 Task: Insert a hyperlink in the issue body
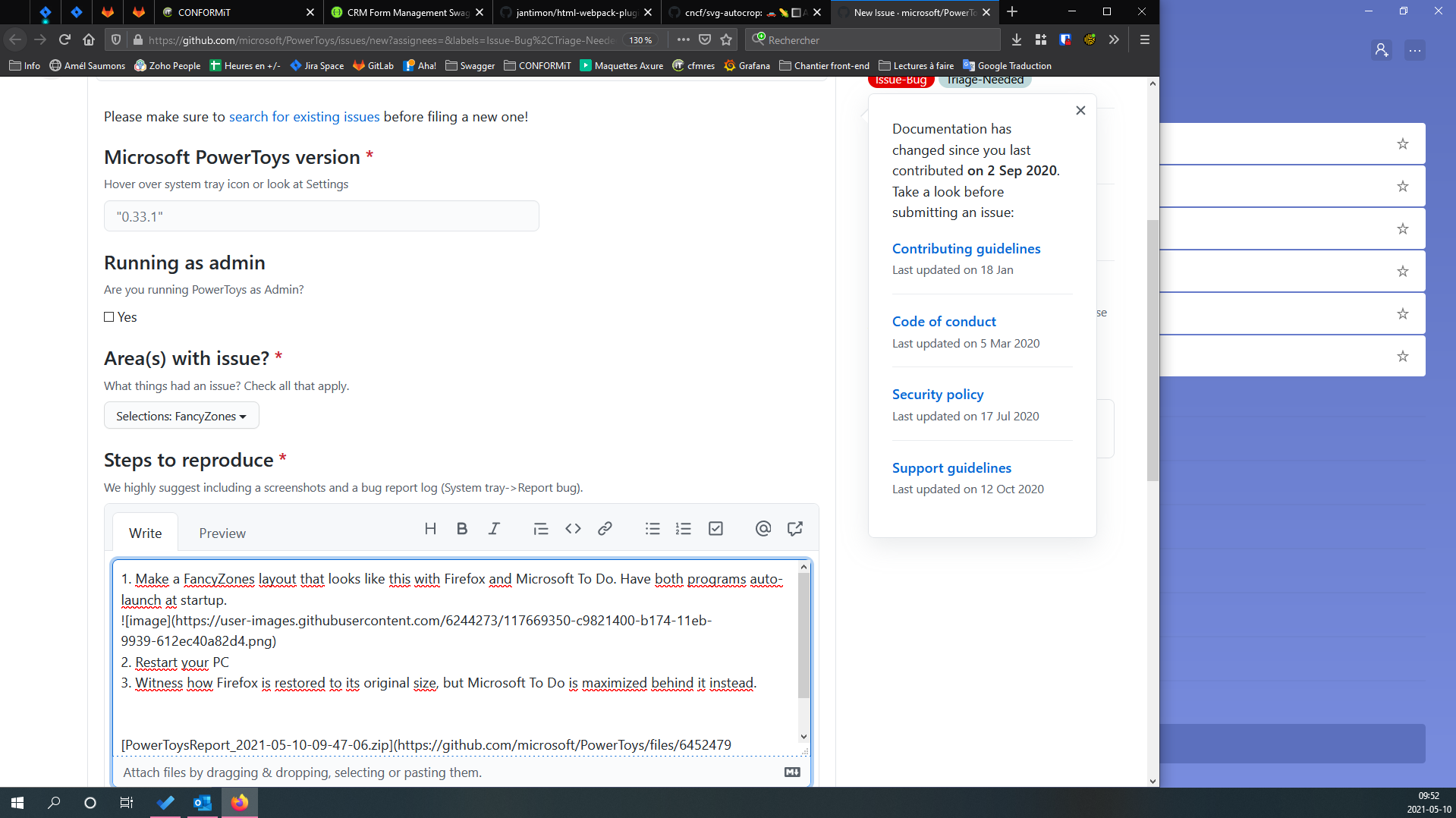[x=605, y=528]
